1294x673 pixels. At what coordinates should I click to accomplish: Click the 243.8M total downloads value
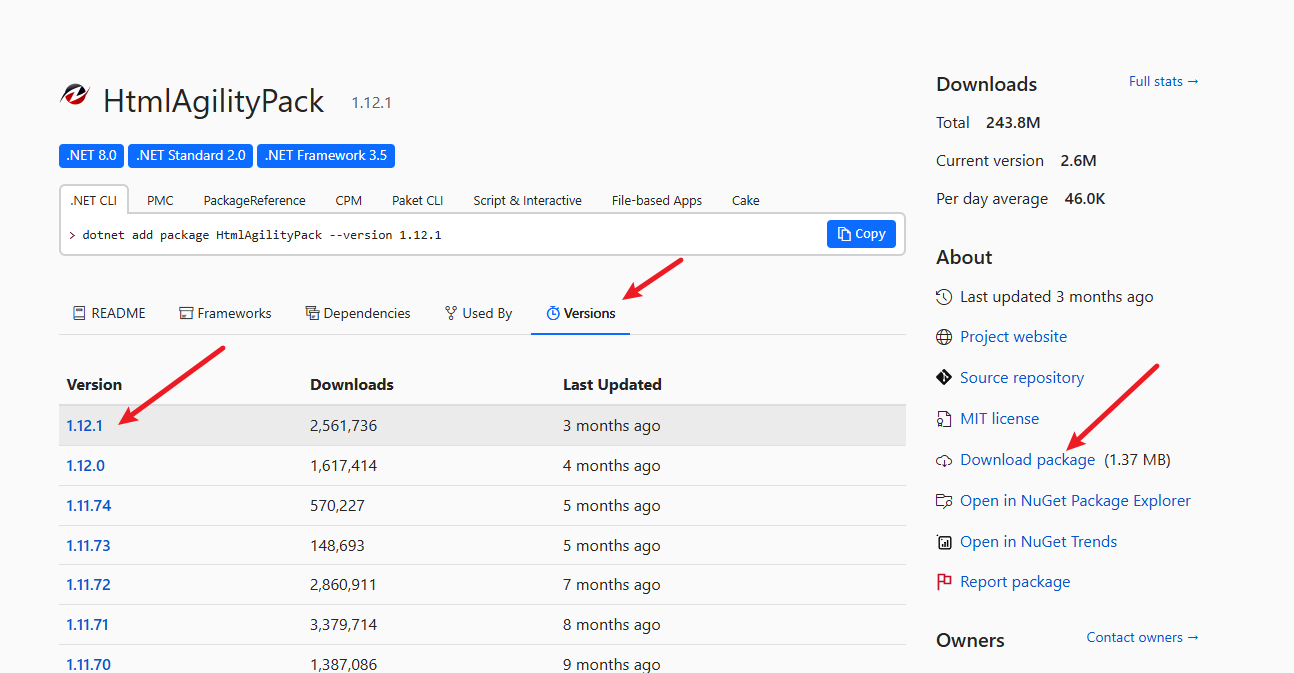[x=1013, y=123]
